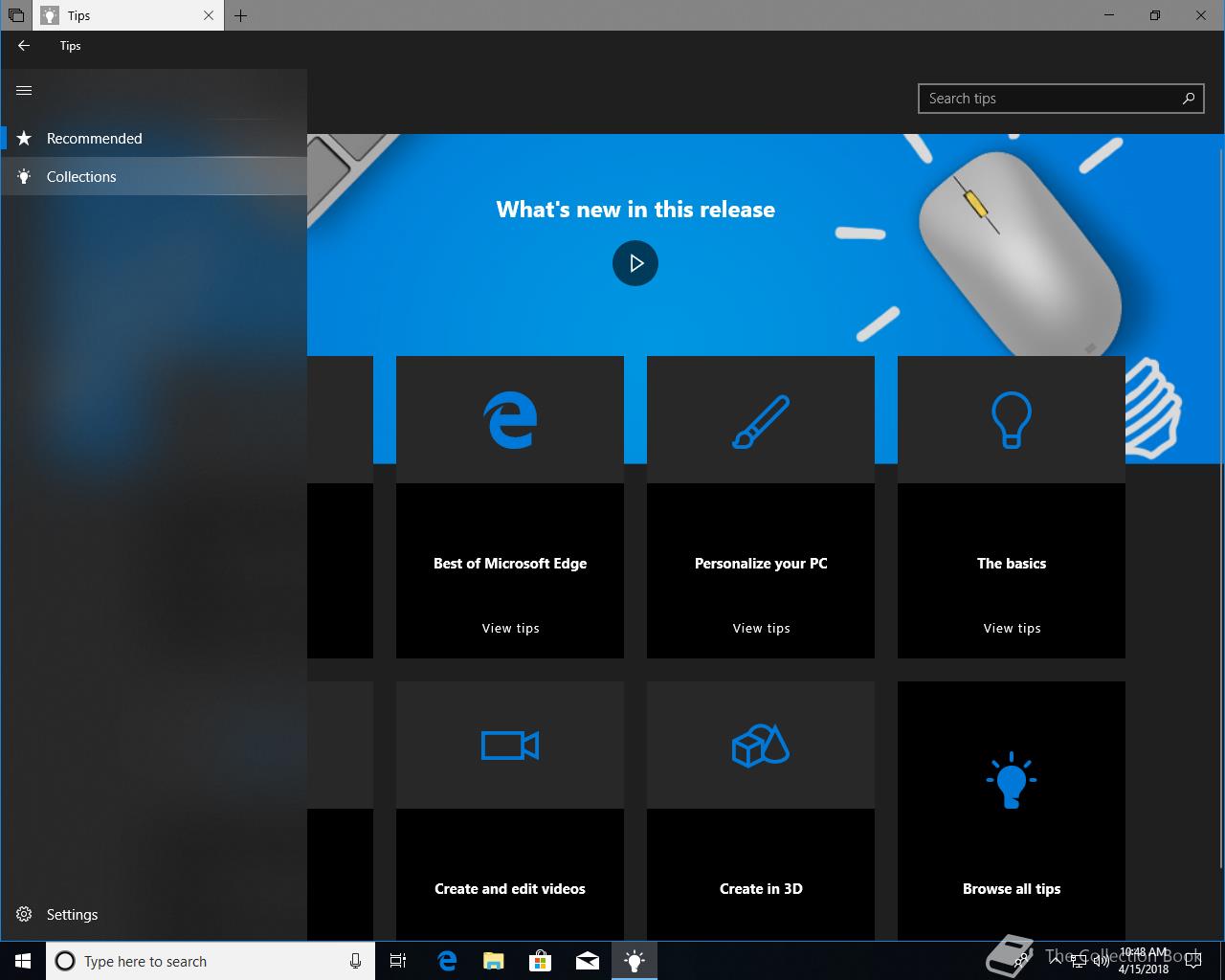Add a new tab with plus
The width and height of the screenshot is (1225, 980).
point(240,15)
